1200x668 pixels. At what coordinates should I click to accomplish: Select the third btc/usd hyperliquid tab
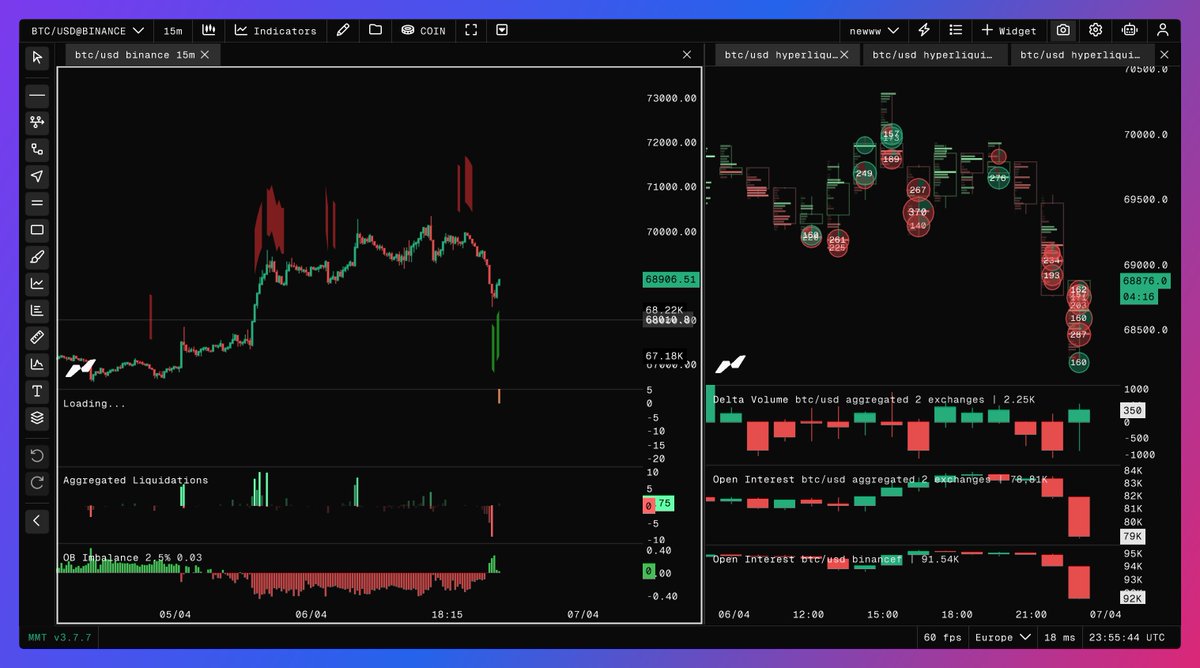pos(1084,55)
